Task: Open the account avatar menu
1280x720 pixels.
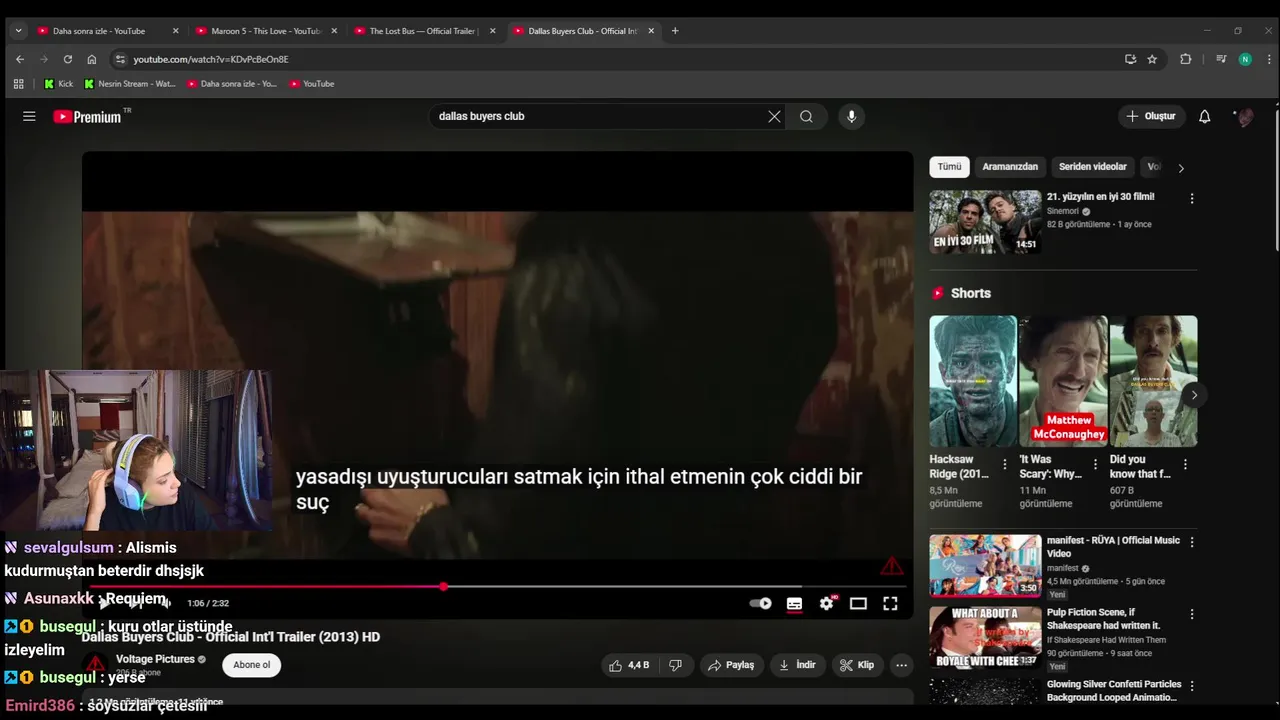Action: [x=1245, y=117]
